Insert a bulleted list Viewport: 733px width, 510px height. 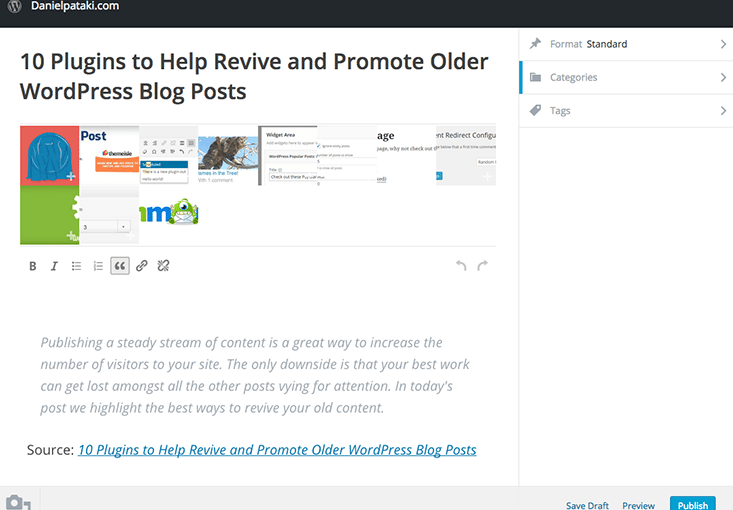(76, 266)
